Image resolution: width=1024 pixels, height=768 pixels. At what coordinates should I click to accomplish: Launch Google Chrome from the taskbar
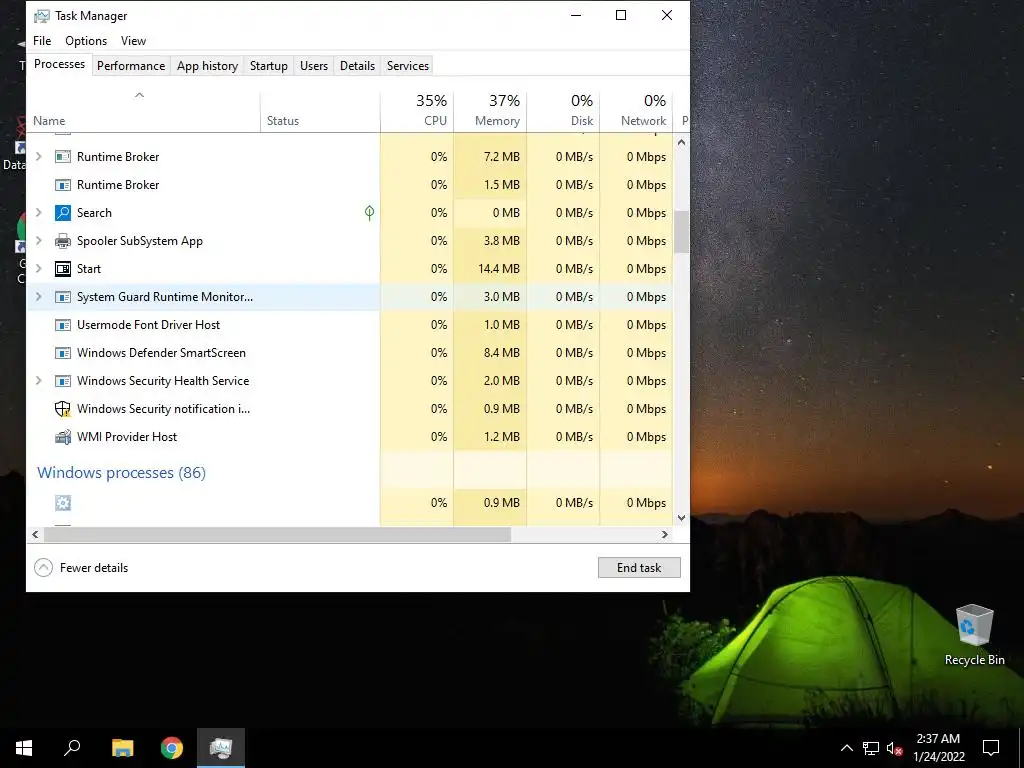[172, 748]
